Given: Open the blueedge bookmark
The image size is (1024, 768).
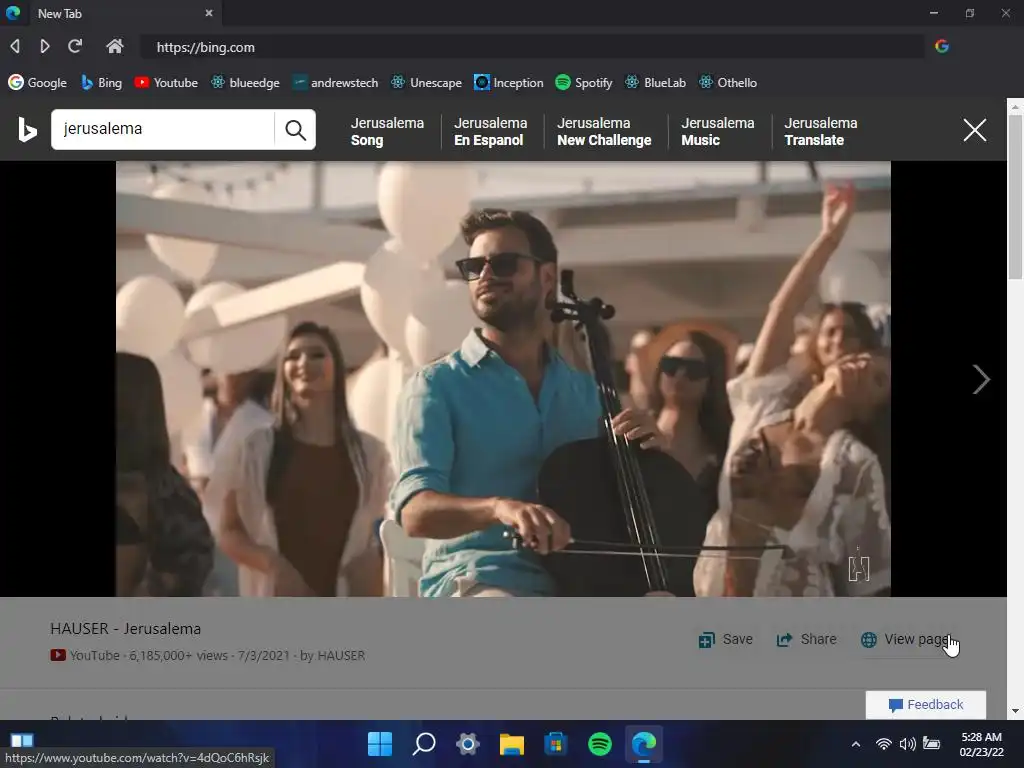Looking at the screenshot, I should coord(245,83).
